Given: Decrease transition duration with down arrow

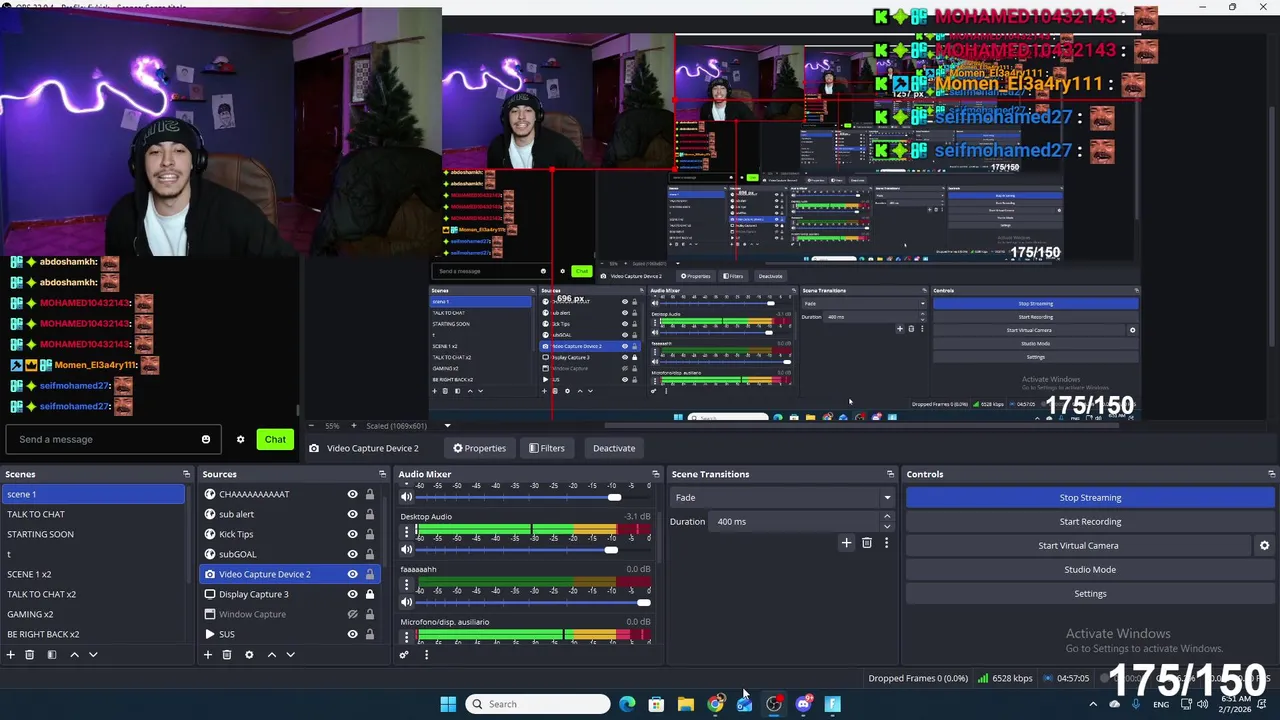Looking at the screenshot, I should coord(886,525).
